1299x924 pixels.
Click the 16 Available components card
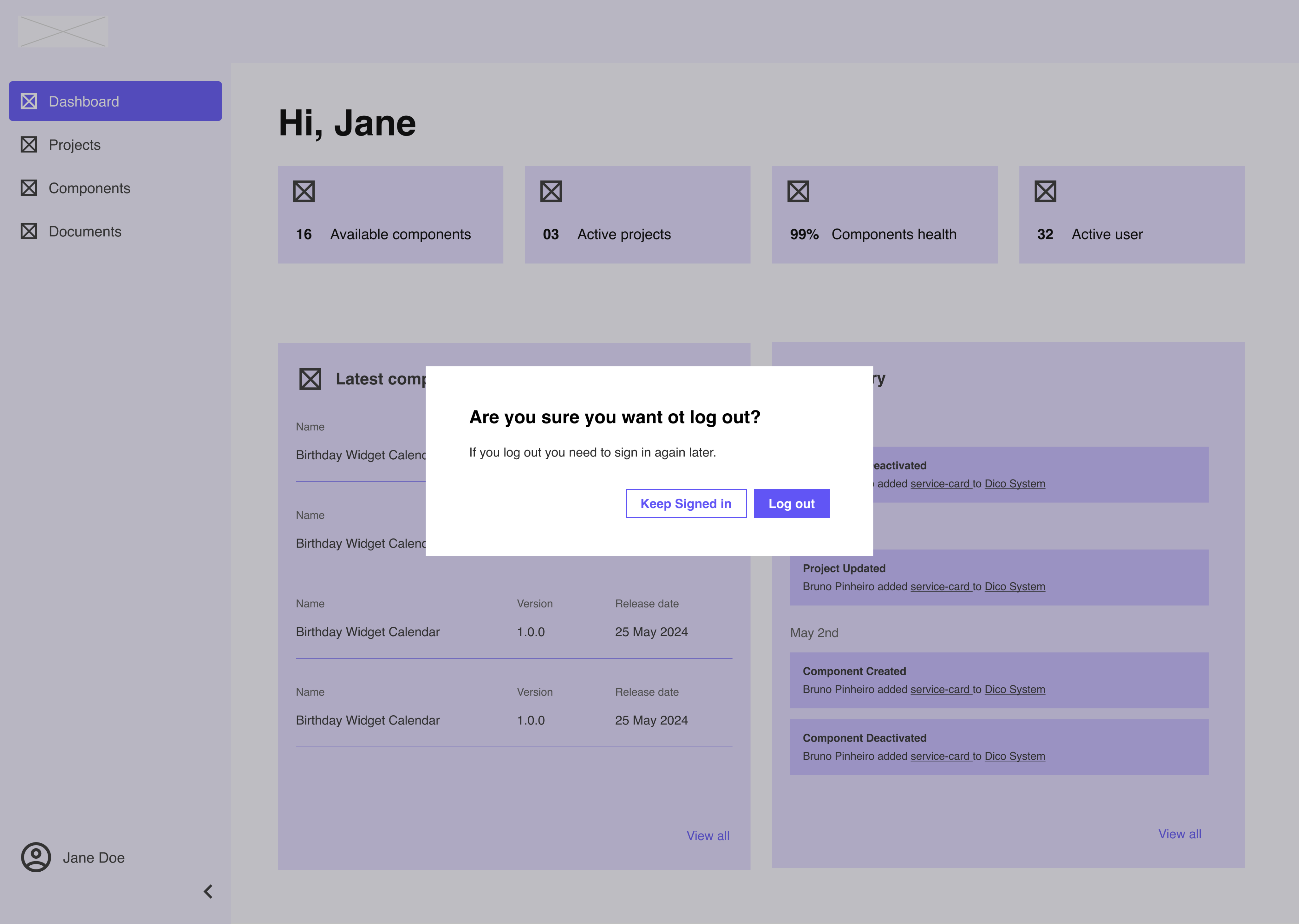pyautogui.click(x=390, y=214)
